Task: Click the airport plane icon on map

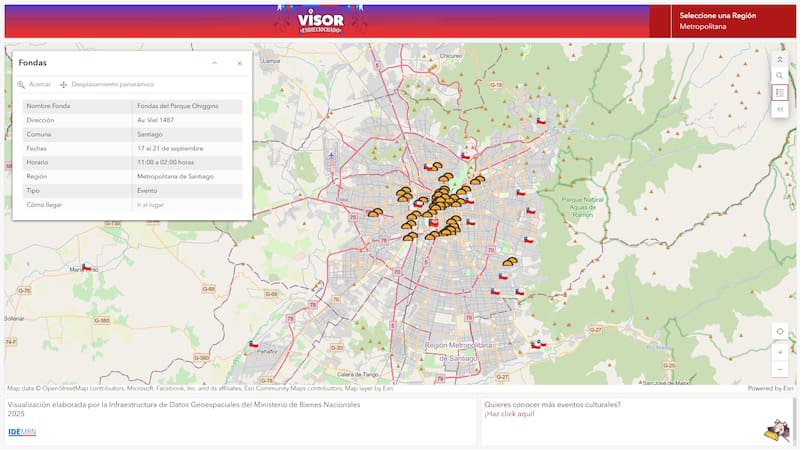Action: pos(331,155)
